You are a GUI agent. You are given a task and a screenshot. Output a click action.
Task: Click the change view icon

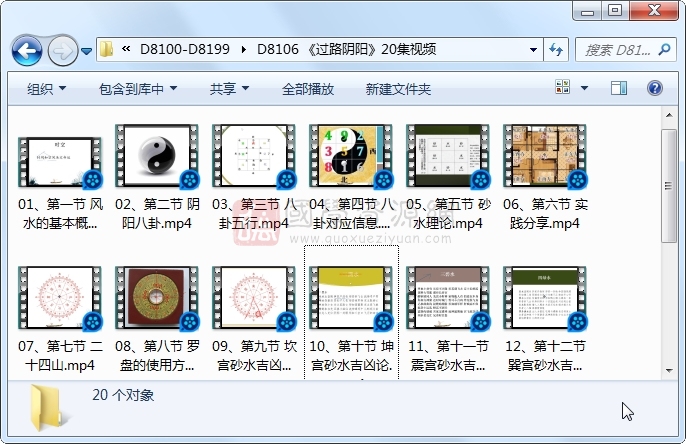562,89
